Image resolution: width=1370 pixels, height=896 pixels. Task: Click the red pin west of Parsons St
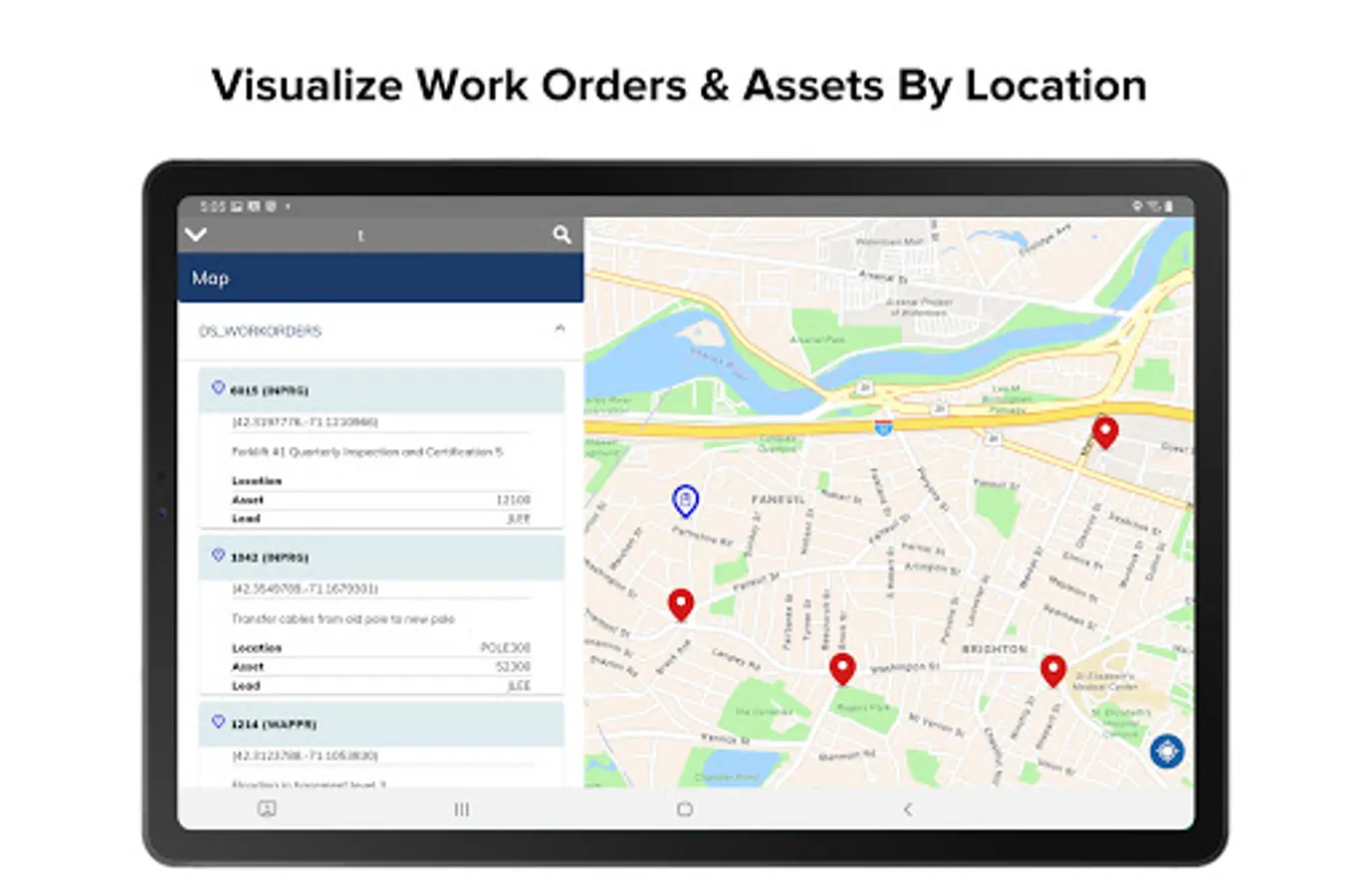tap(681, 604)
